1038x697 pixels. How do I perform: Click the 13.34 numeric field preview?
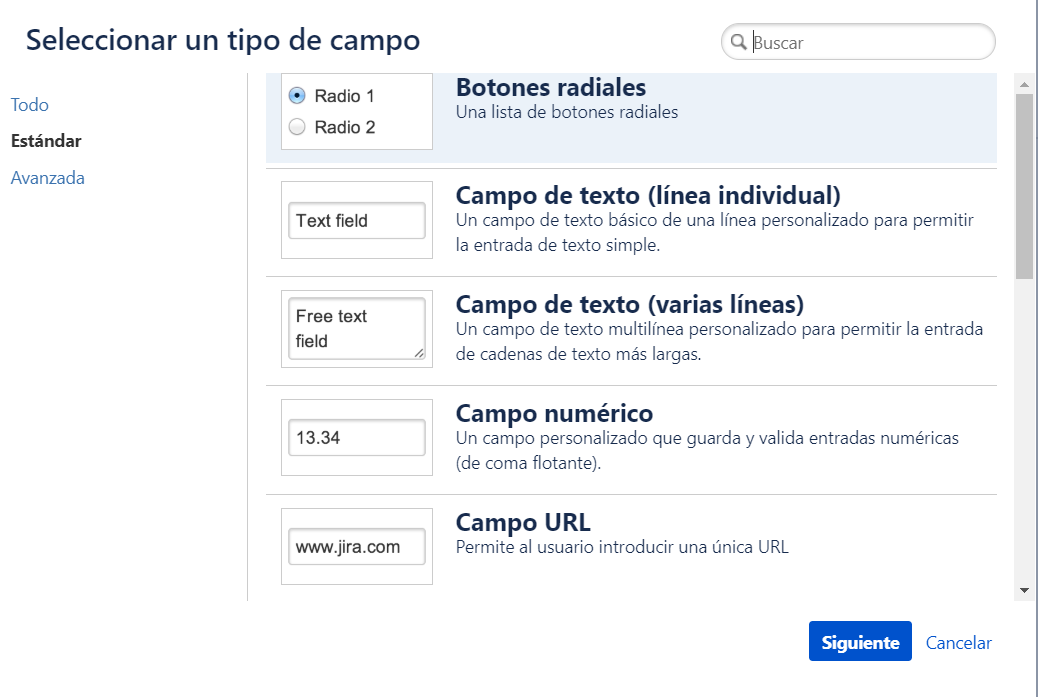click(x=357, y=438)
